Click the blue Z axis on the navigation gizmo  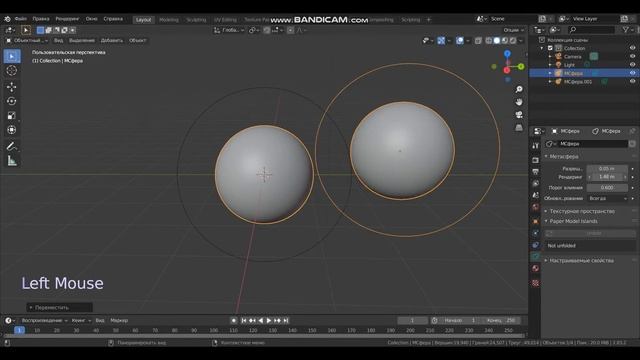coord(507,54)
